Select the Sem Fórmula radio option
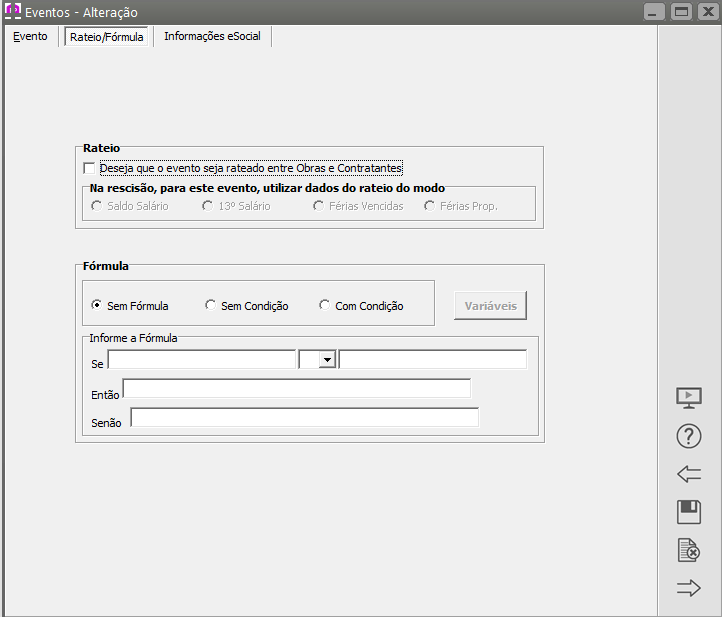Viewport: 722px width, 617px height. point(97,305)
